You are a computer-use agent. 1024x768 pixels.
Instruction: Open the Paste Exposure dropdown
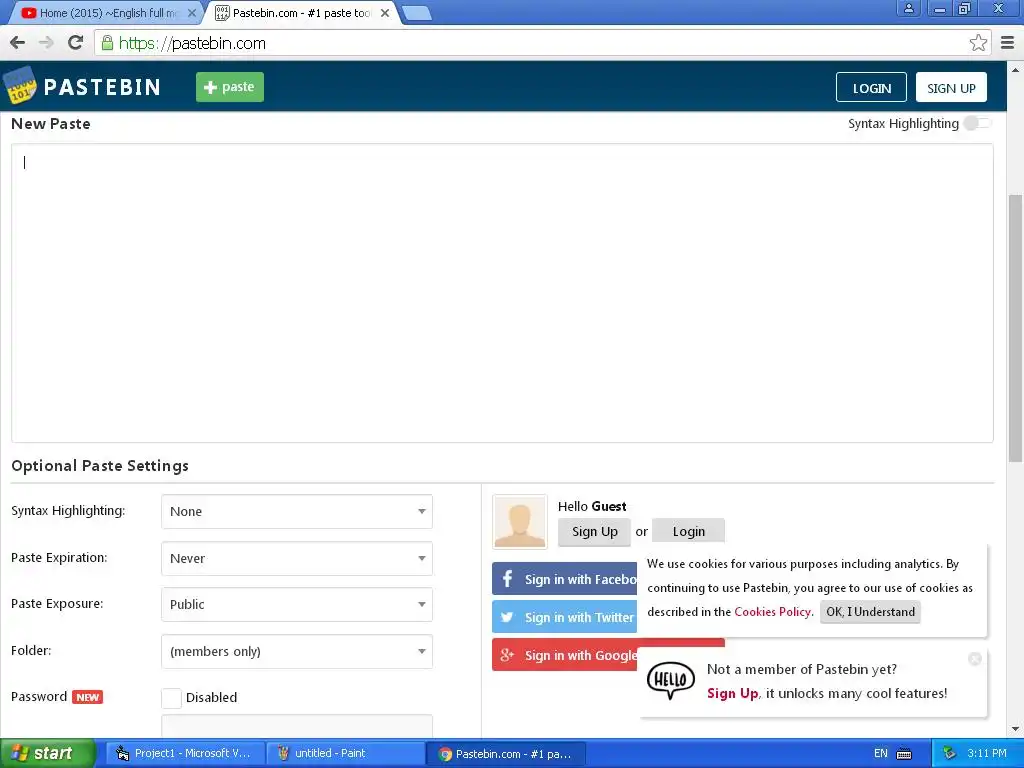tap(296, 604)
